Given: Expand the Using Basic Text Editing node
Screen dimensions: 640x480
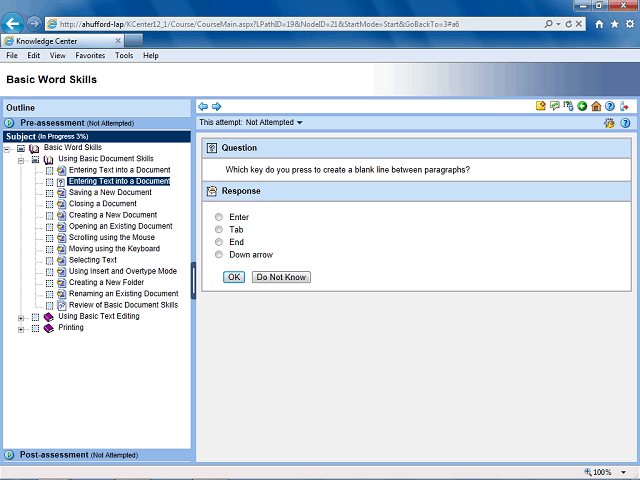Looking at the screenshot, I should [x=21, y=318].
